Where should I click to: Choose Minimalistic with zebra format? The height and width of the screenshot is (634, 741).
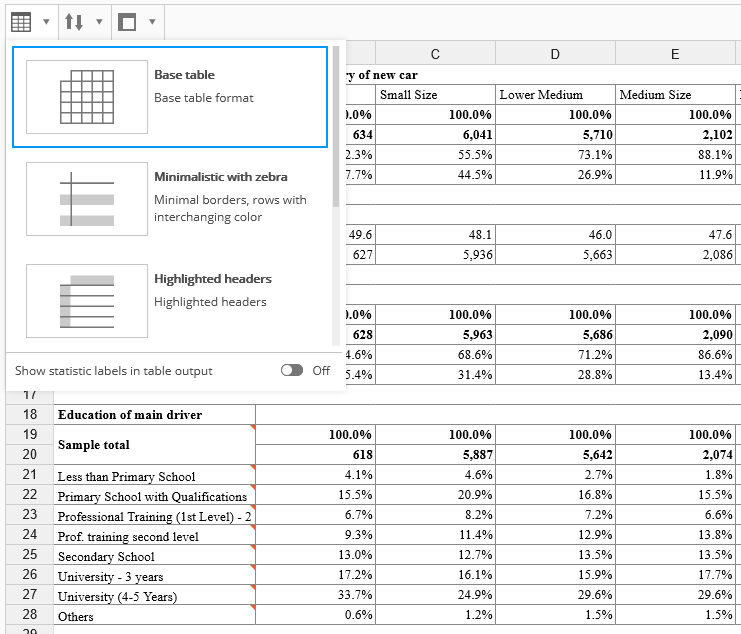click(x=170, y=199)
